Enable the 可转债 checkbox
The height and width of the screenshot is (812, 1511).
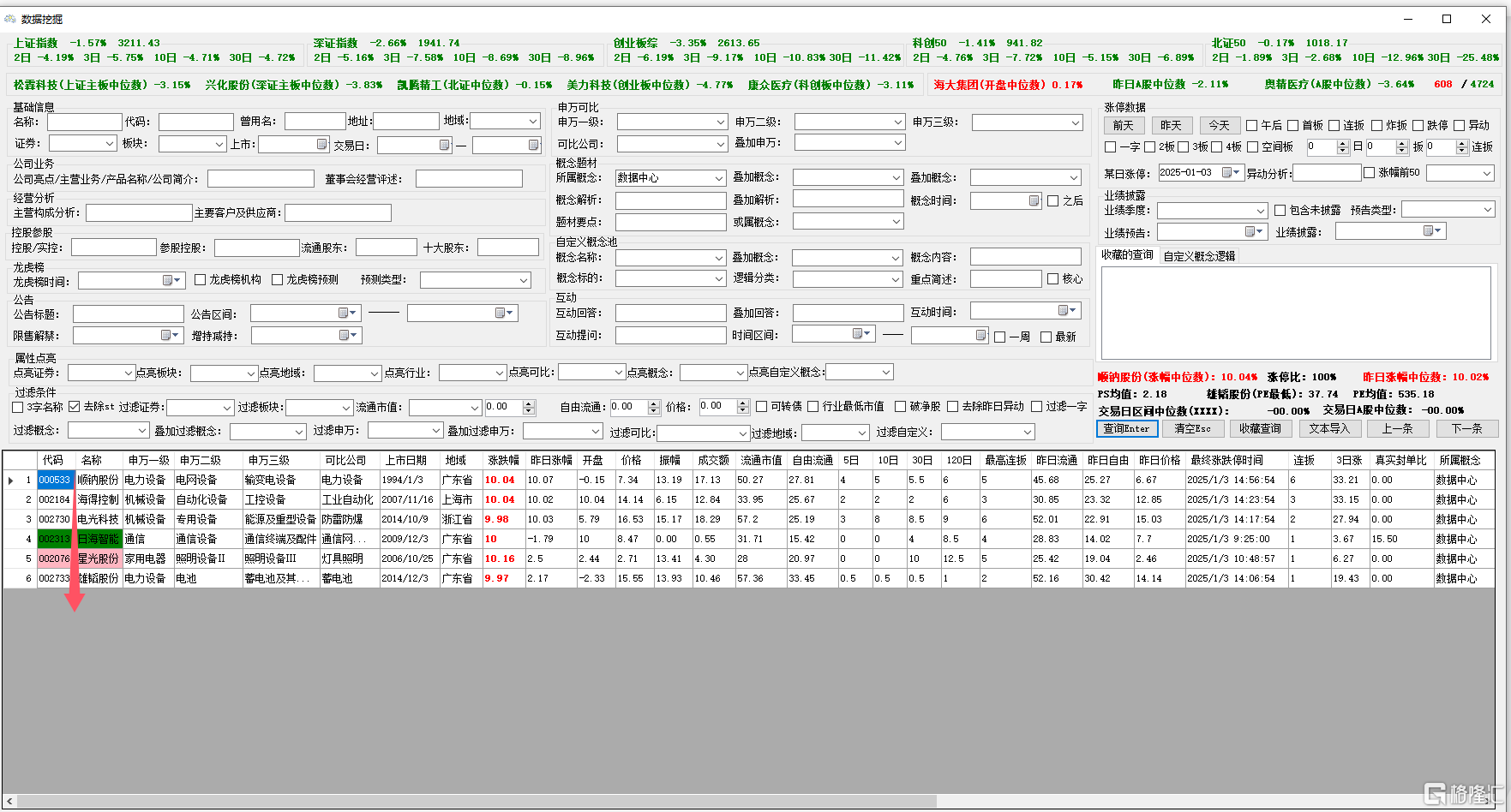(762, 406)
